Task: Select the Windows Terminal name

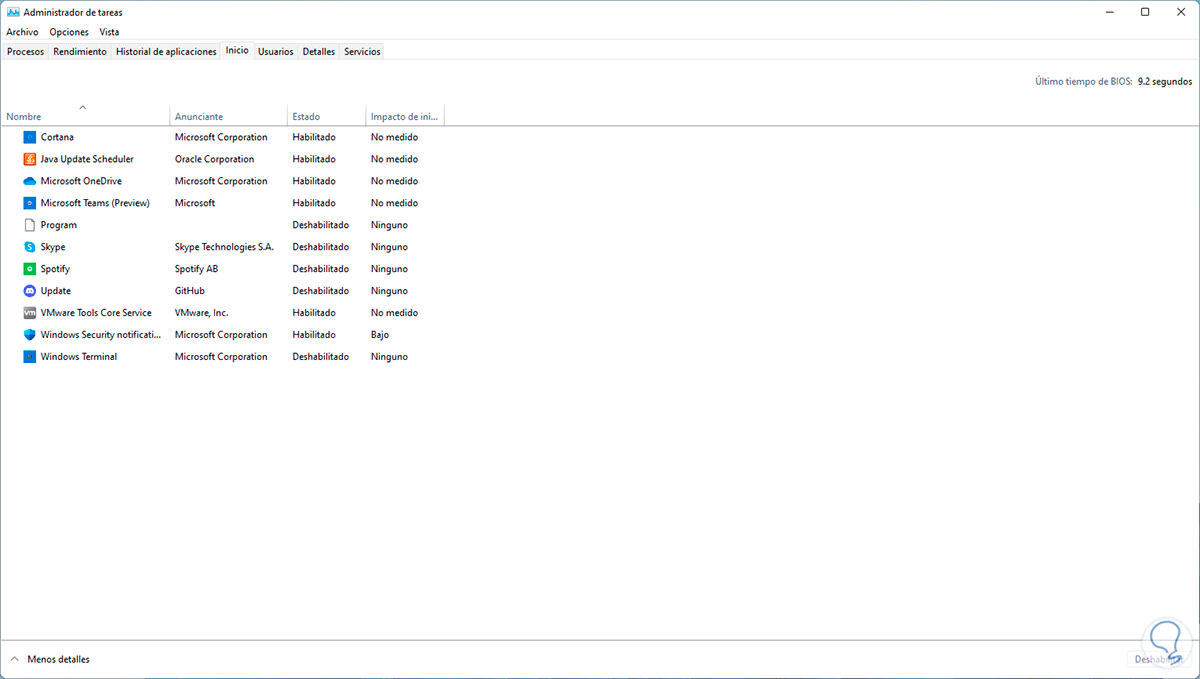Action: pos(79,357)
